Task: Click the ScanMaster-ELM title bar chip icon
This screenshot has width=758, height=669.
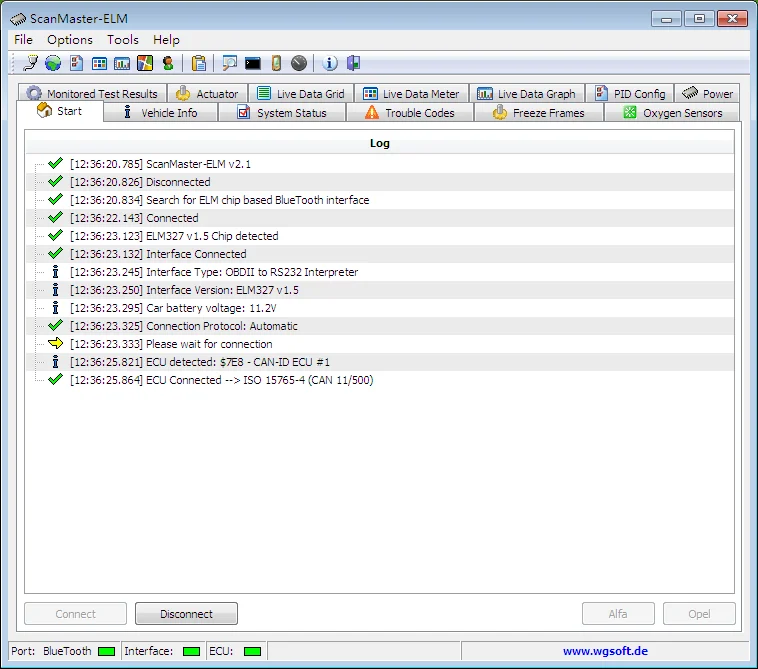Action: click(18, 19)
